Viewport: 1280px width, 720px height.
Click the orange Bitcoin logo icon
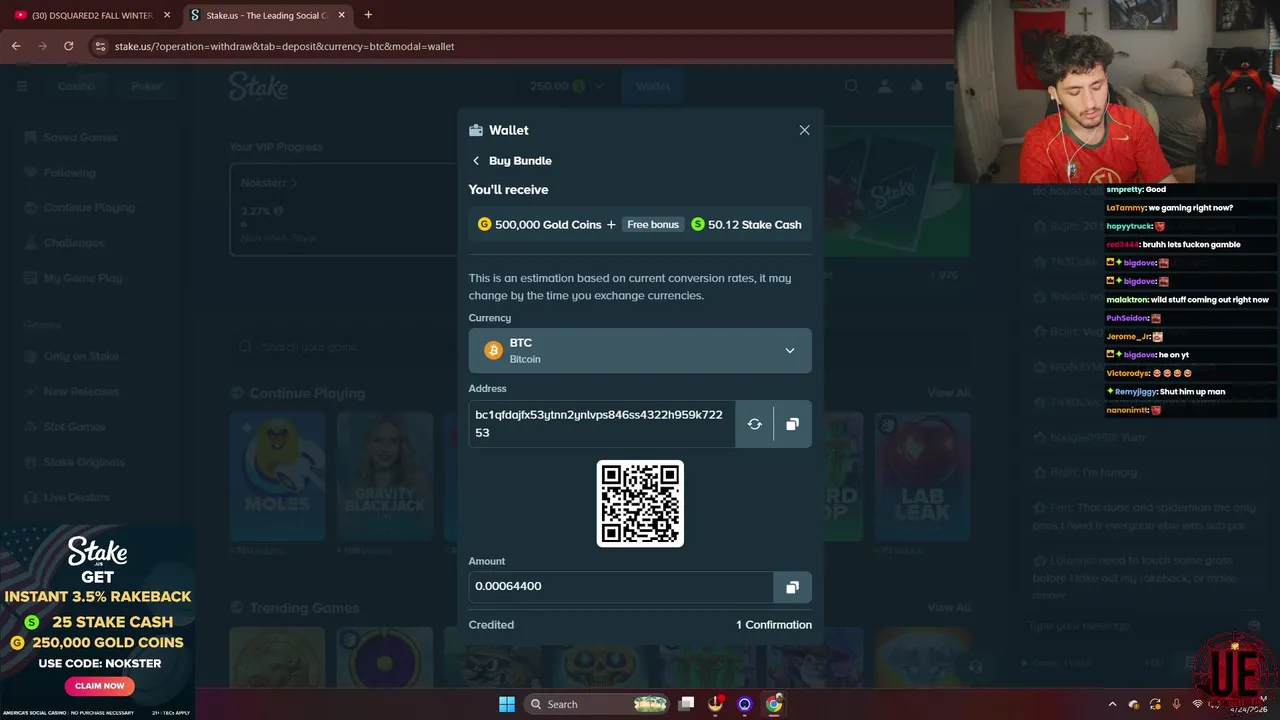click(x=493, y=350)
